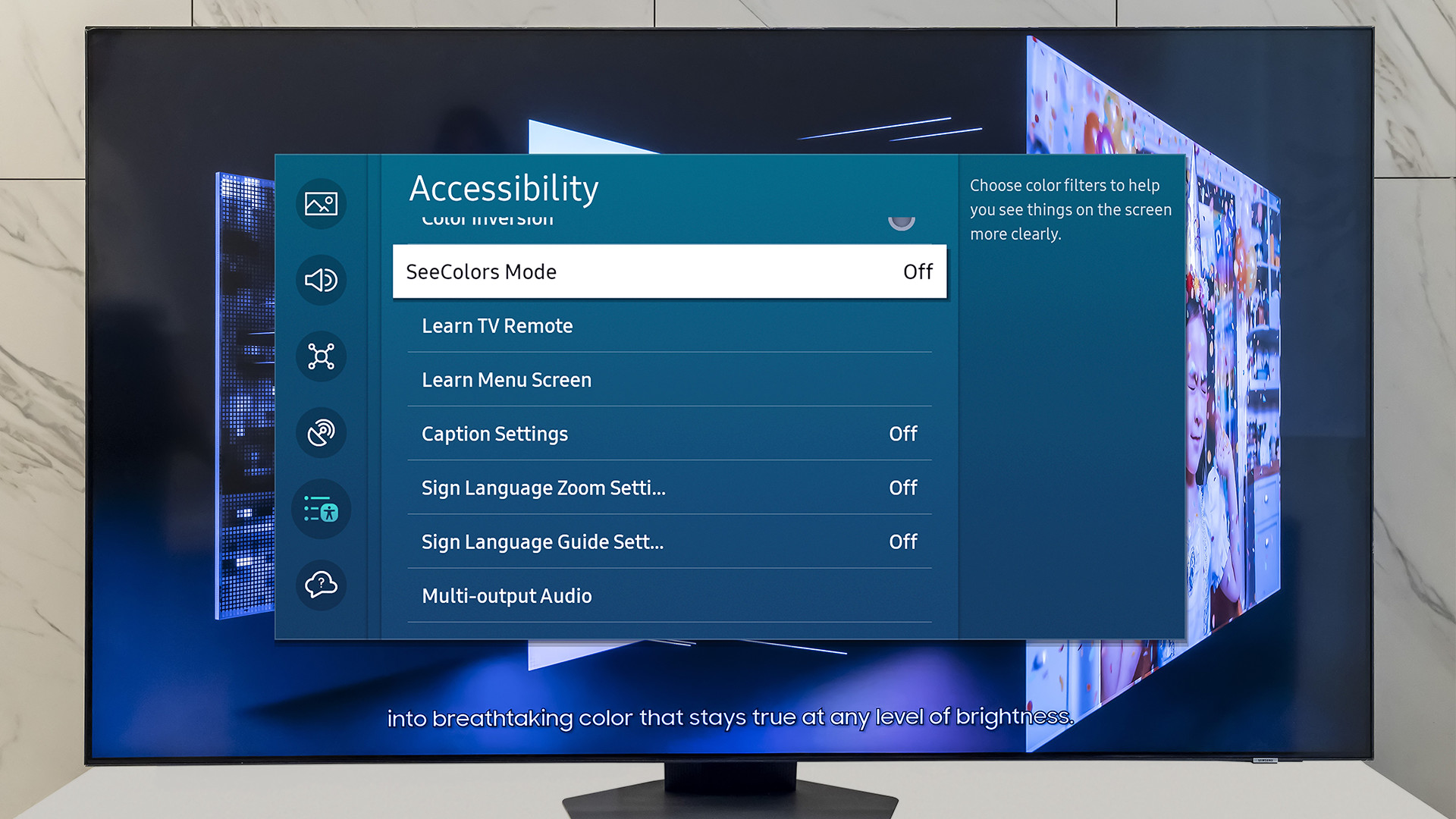Click the color filters description text
1456x819 pixels.
(1070, 209)
